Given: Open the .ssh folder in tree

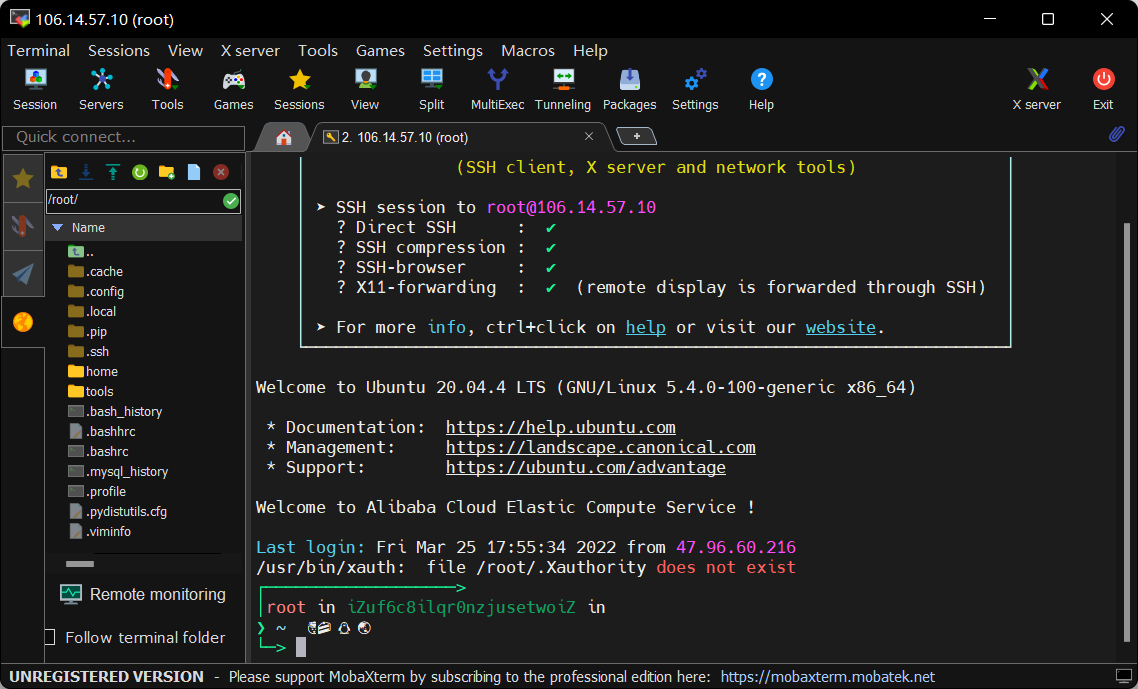Looking at the screenshot, I should pos(97,351).
